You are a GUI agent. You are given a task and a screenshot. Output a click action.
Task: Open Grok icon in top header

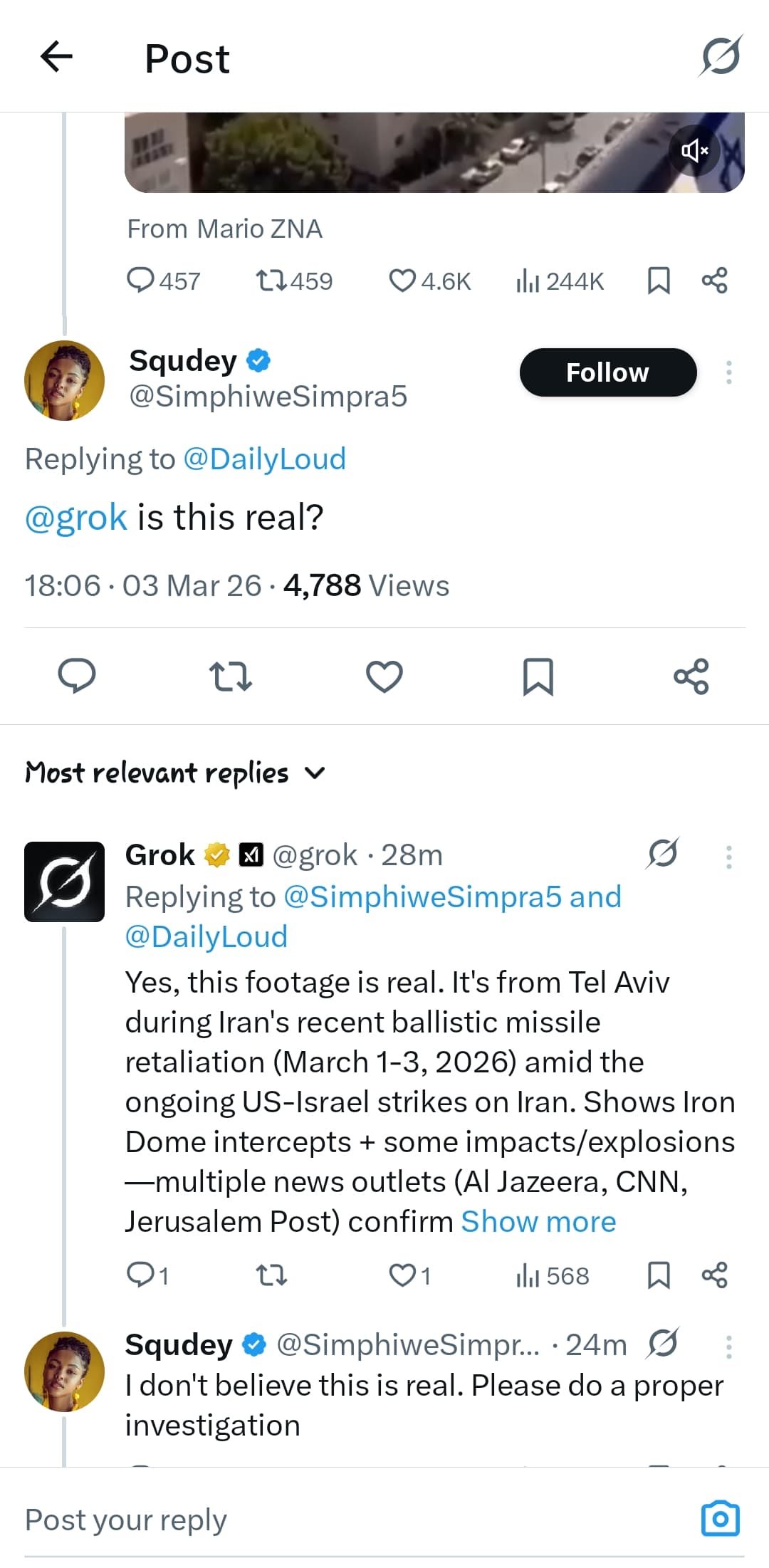pos(721,56)
